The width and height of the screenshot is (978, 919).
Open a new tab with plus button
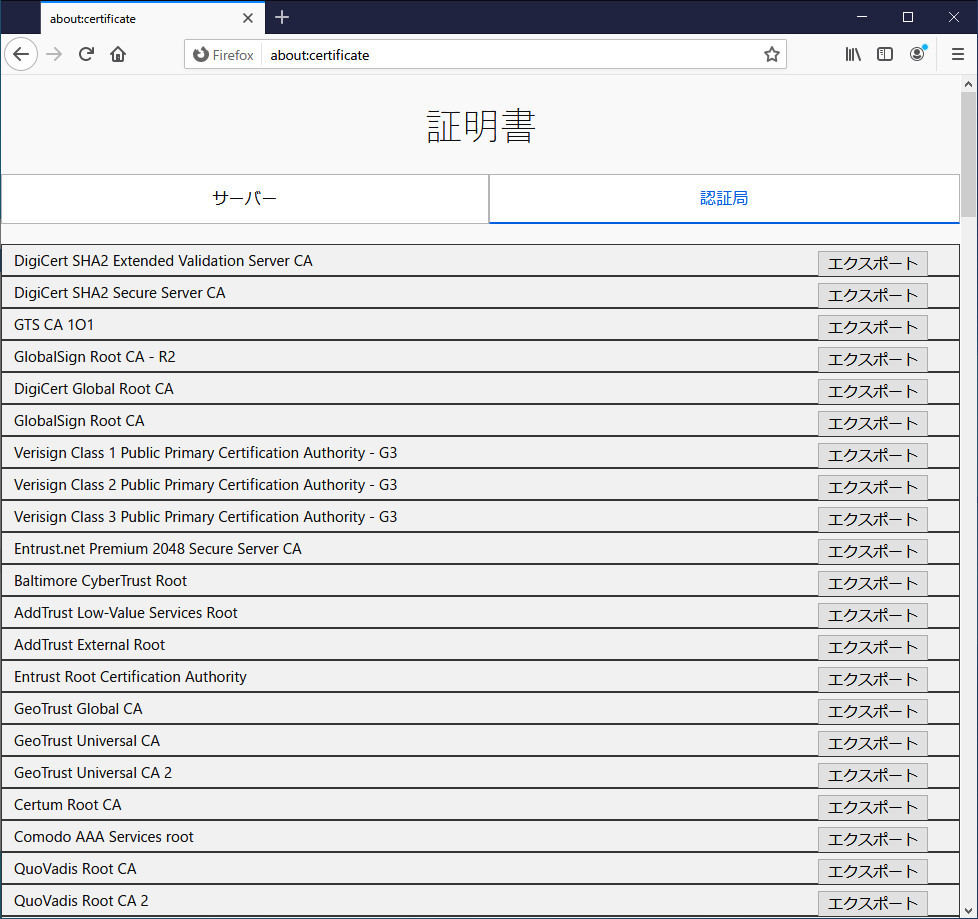click(282, 17)
